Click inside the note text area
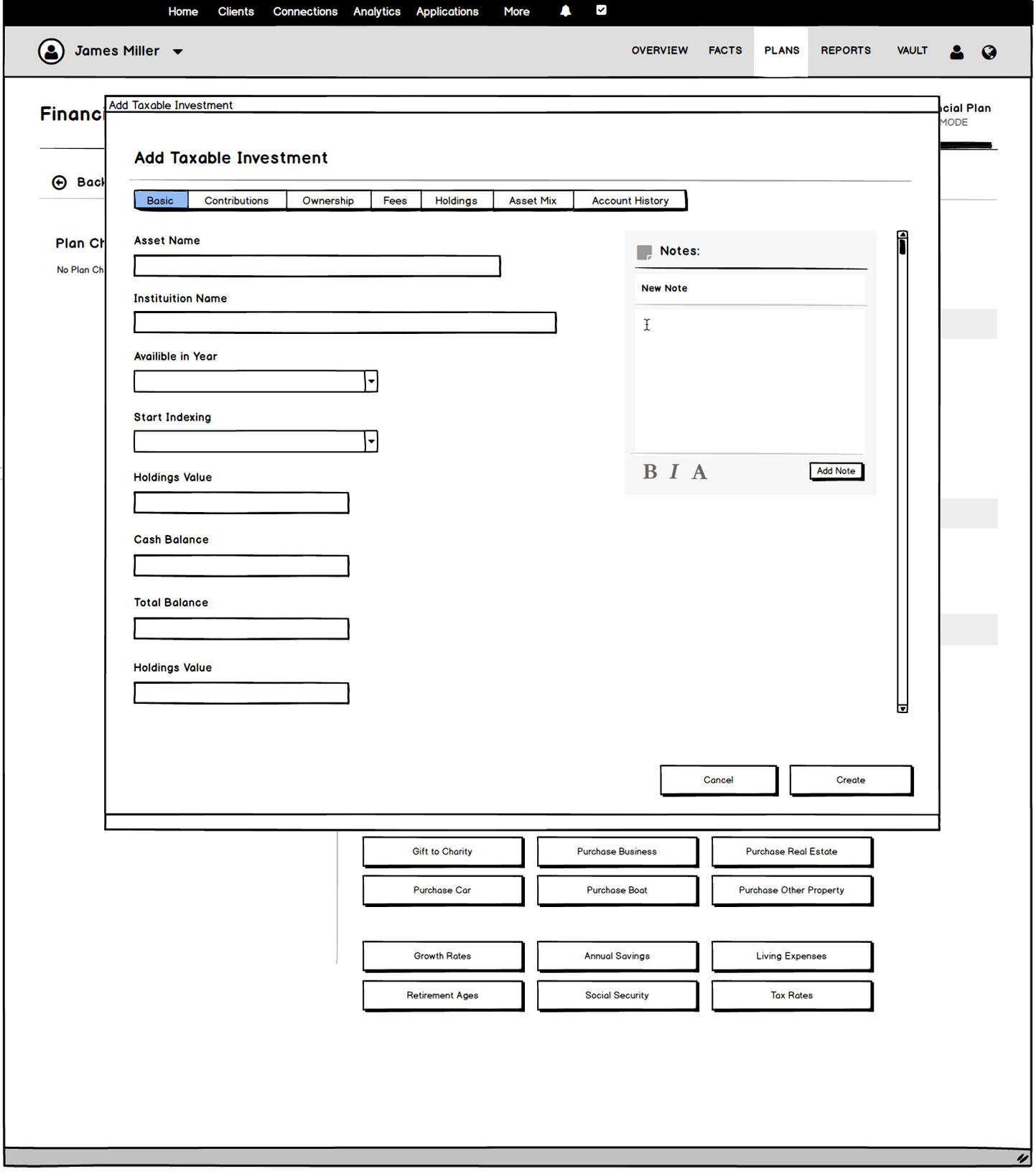1036x1172 pixels. tap(750, 381)
